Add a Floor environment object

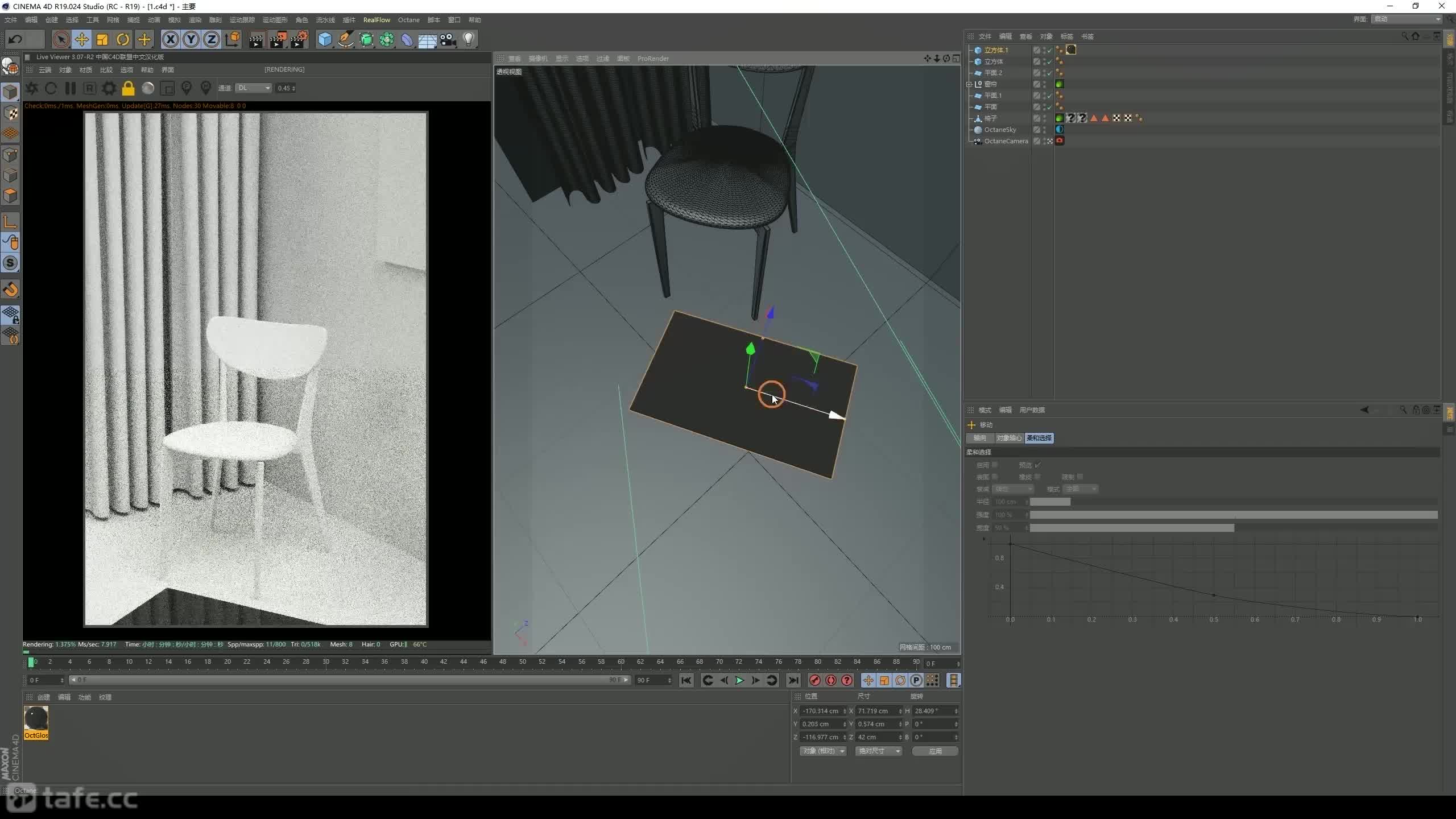[x=427, y=39]
